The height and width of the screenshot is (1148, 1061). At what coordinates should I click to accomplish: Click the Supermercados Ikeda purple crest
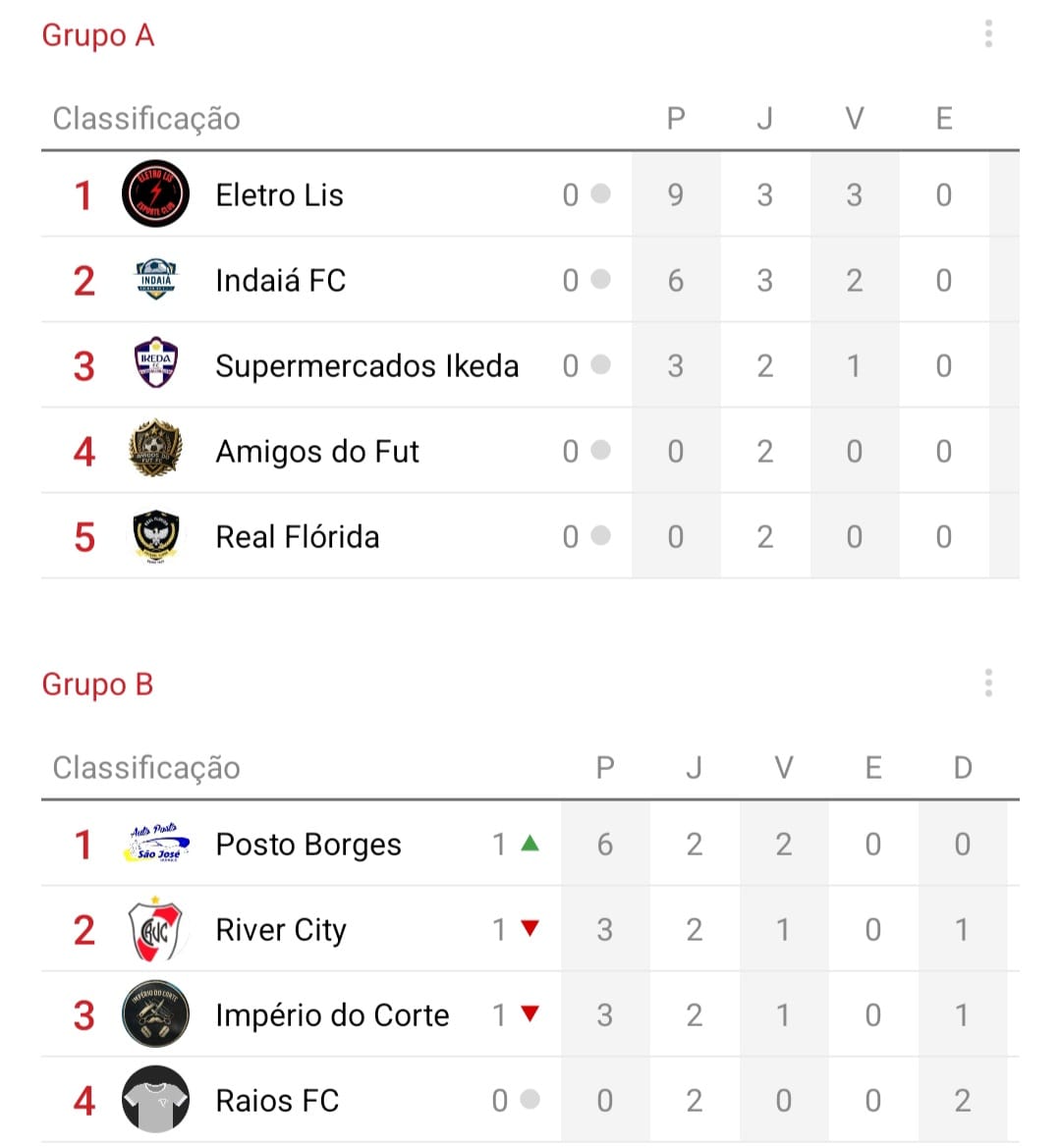155,364
